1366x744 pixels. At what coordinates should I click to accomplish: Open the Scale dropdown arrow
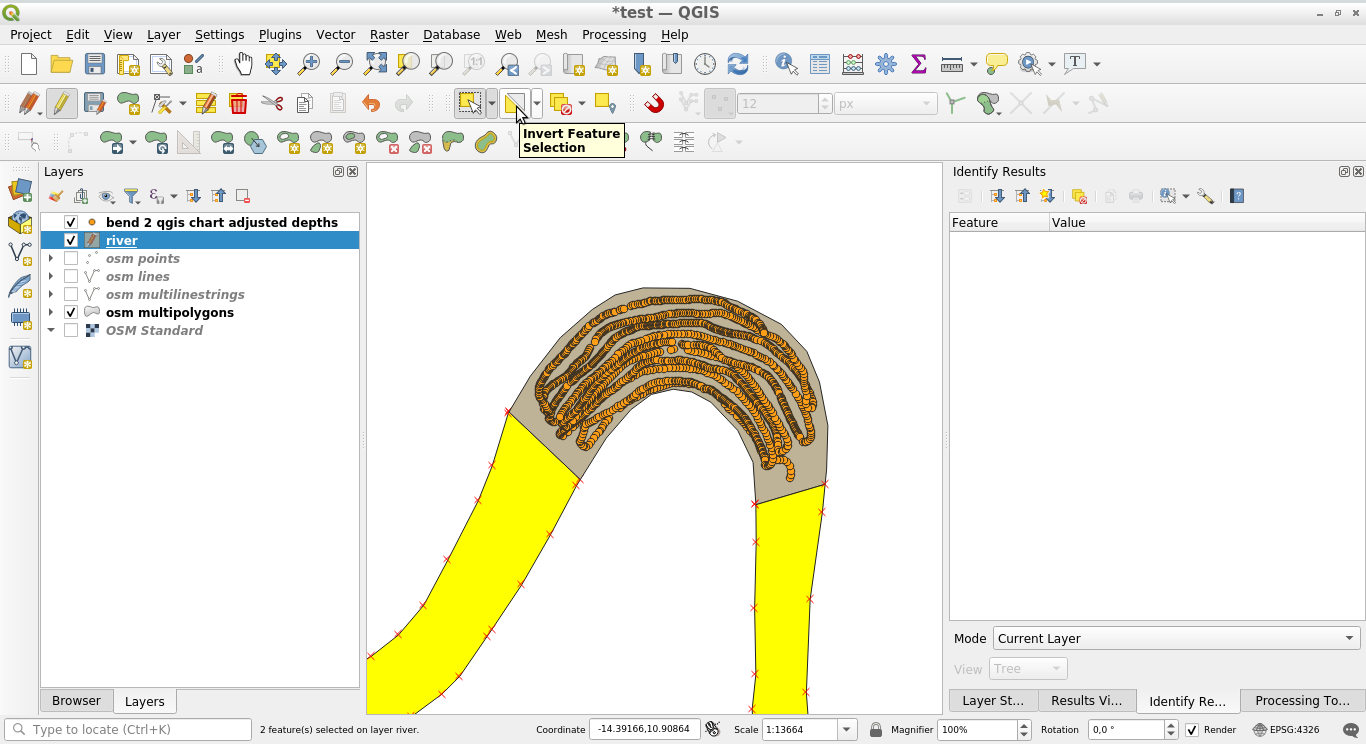[847, 730]
